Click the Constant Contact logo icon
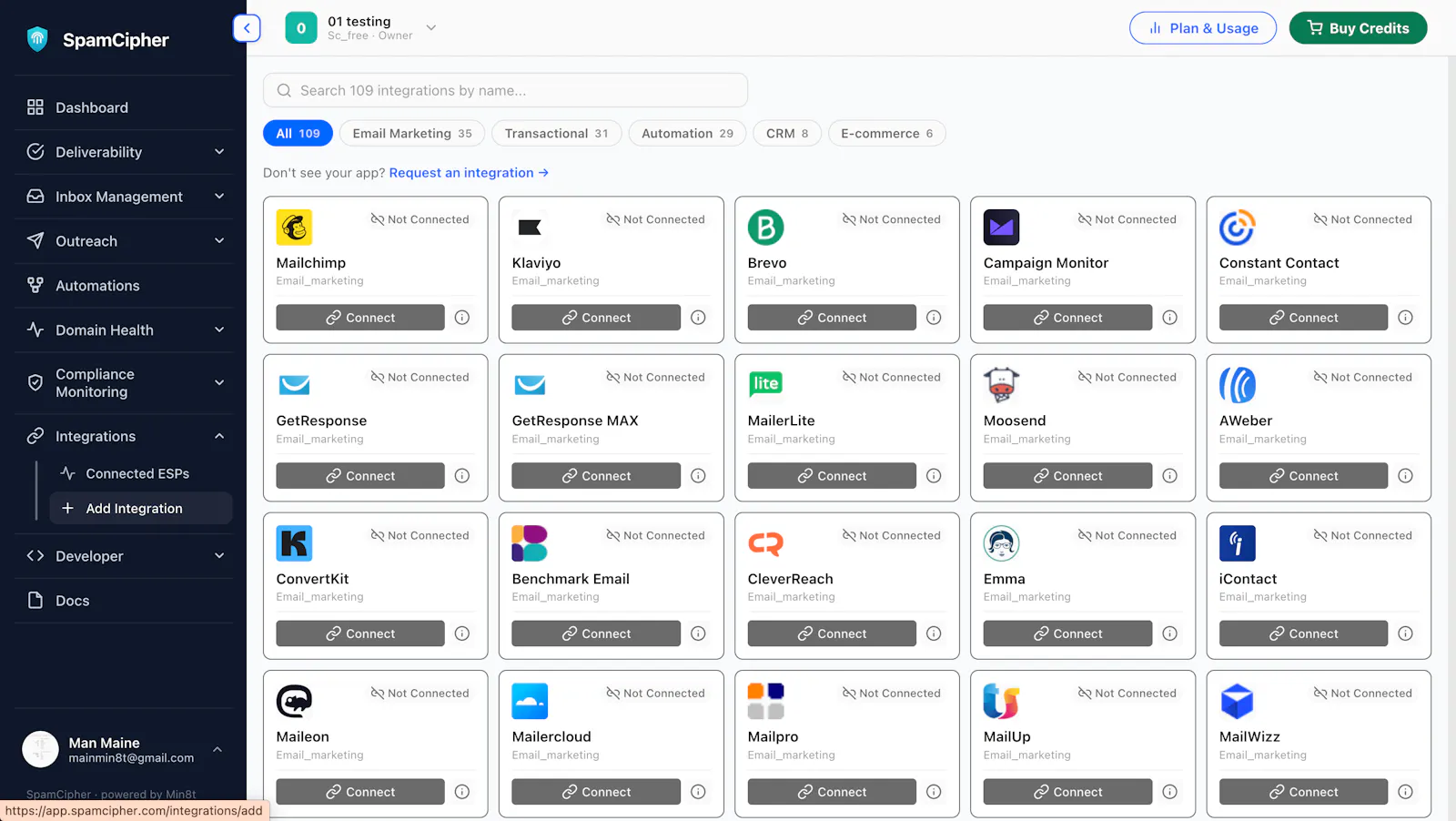 click(1237, 228)
